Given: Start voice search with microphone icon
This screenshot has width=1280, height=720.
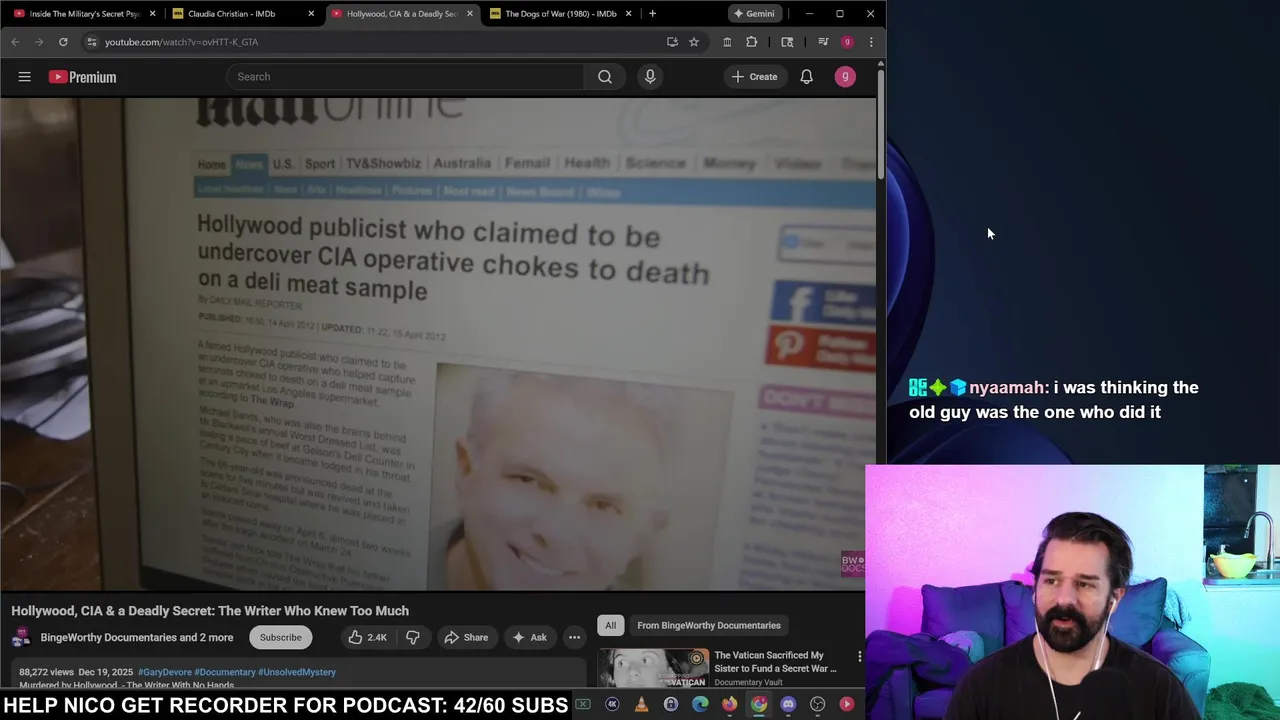Looking at the screenshot, I should (x=650, y=77).
